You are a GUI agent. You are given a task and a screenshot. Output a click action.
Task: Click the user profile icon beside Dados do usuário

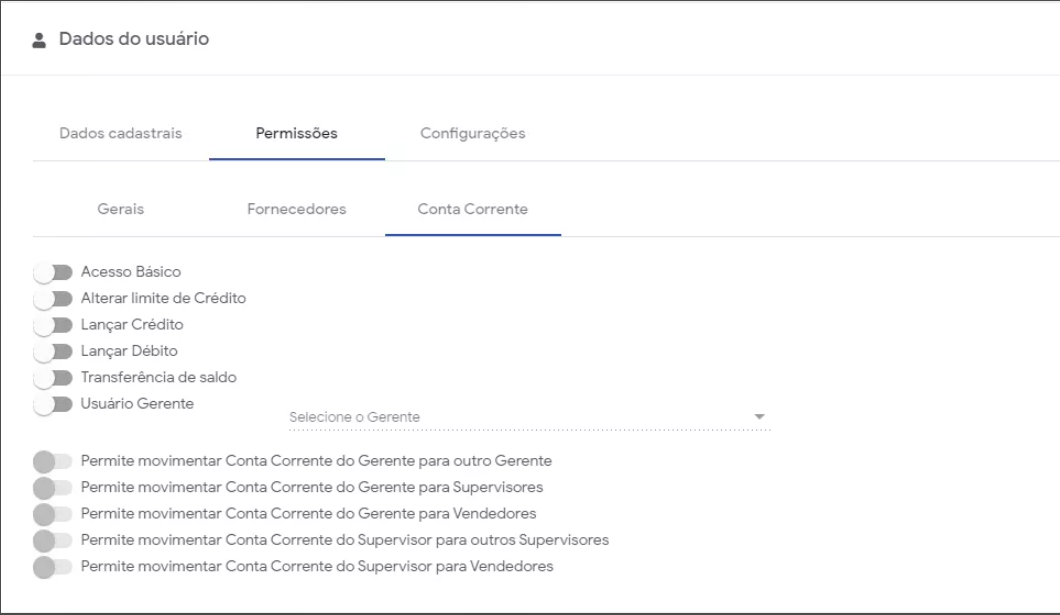(40, 40)
